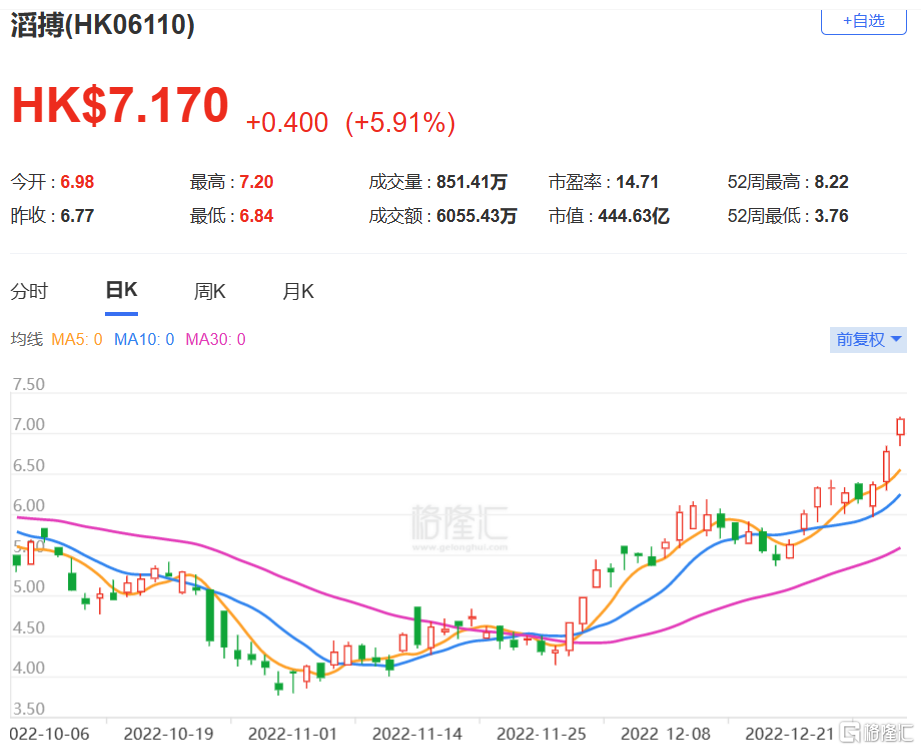
Task: Open the 周K weekly chart tab
Action: pyautogui.click(x=210, y=291)
